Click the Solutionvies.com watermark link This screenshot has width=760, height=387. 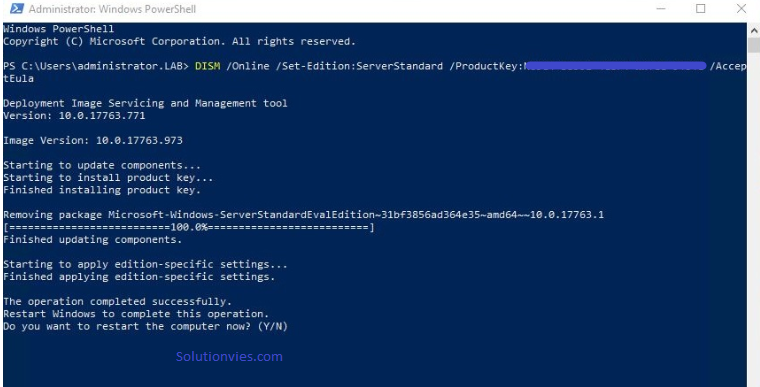tap(229, 356)
